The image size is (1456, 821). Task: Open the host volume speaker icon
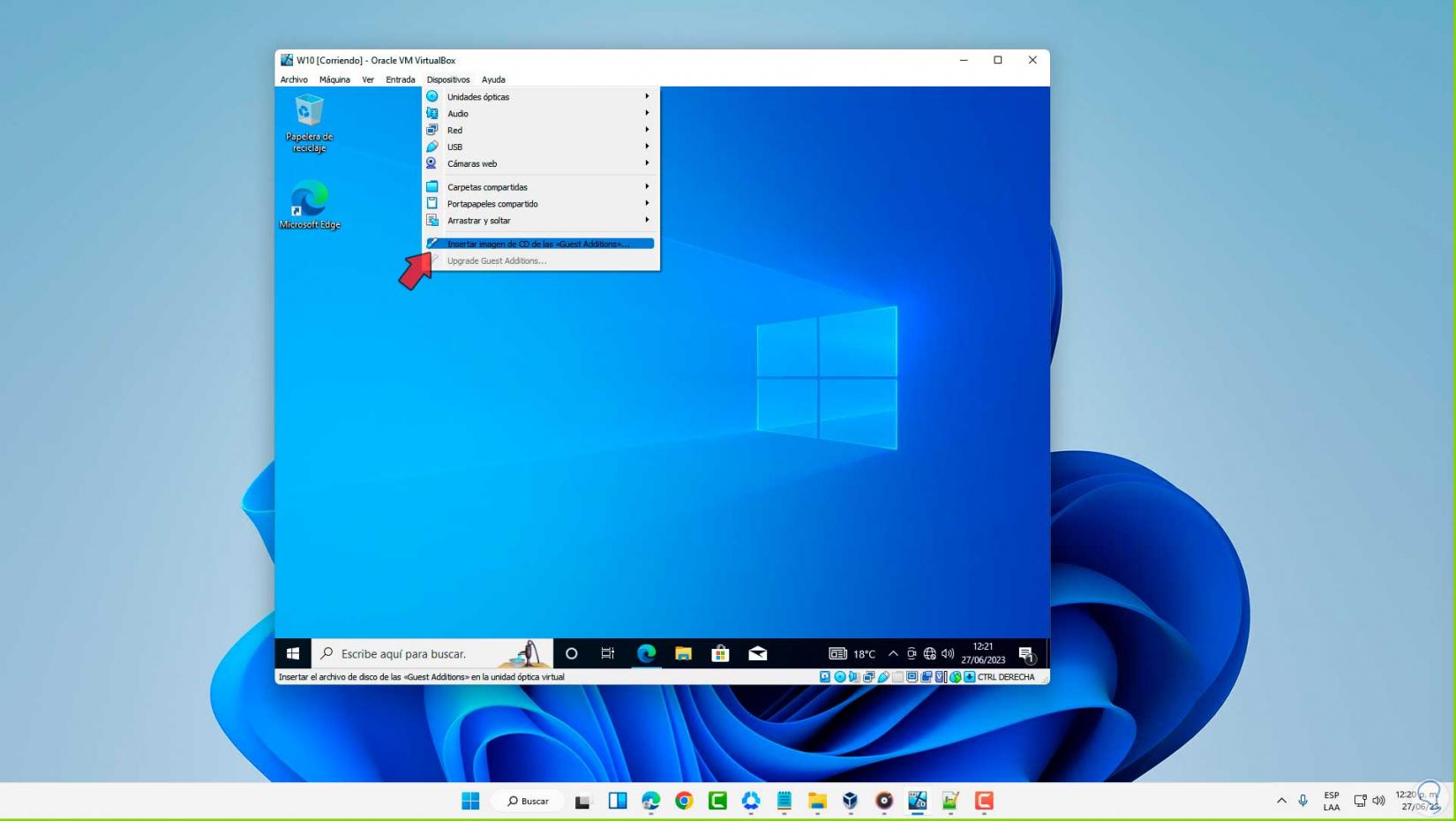pos(1379,802)
